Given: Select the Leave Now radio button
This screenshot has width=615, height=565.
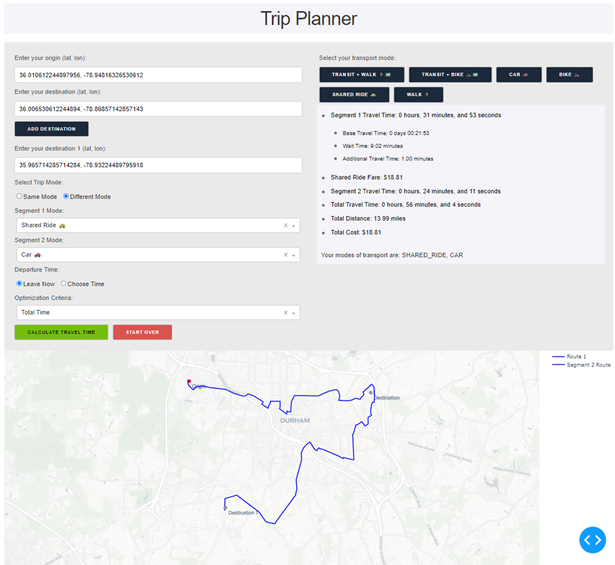Looking at the screenshot, I should coord(19,284).
